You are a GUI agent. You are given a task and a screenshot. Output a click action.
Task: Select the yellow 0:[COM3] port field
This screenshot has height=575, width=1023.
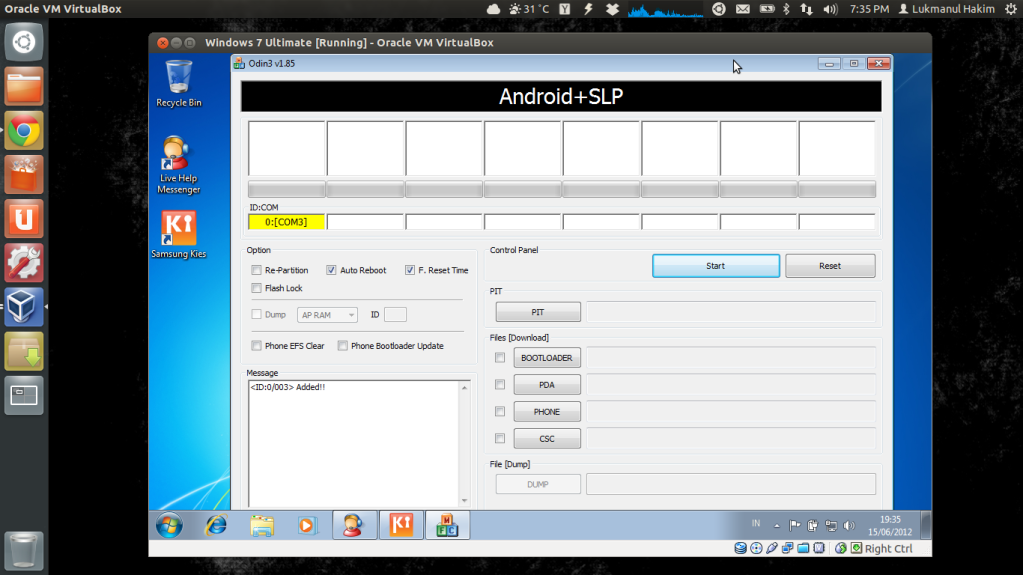(x=286, y=222)
